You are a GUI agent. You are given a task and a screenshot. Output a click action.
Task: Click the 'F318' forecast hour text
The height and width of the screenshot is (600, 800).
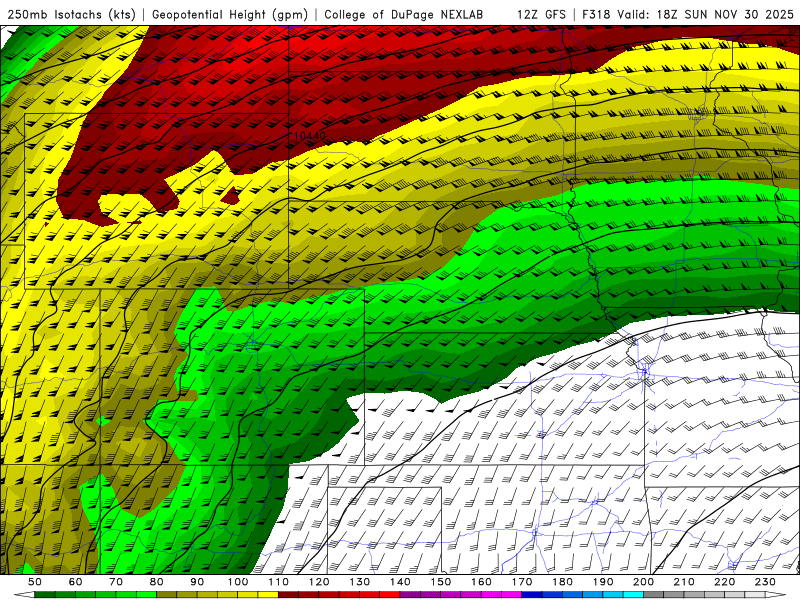(595, 15)
